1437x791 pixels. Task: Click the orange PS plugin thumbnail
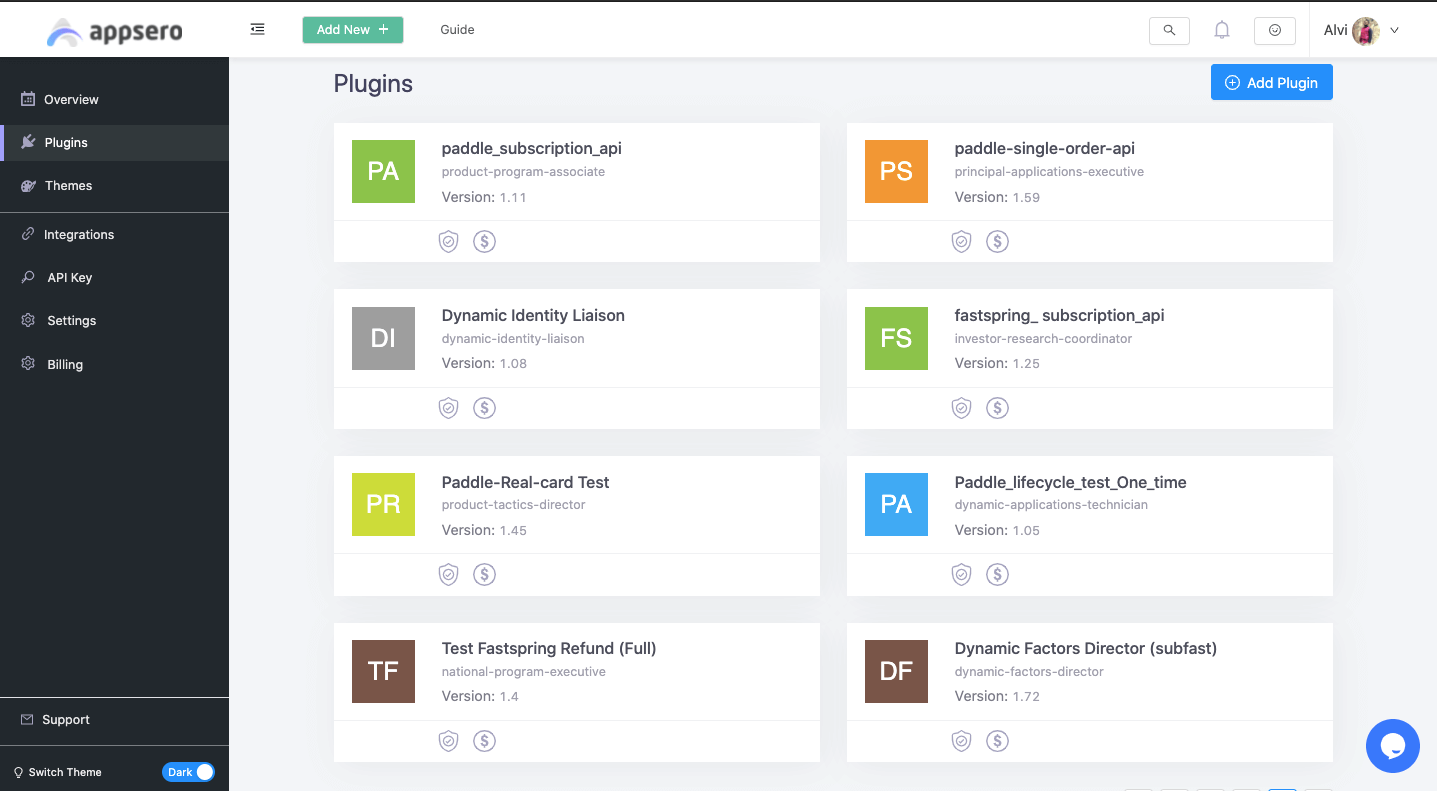click(x=896, y=171)
